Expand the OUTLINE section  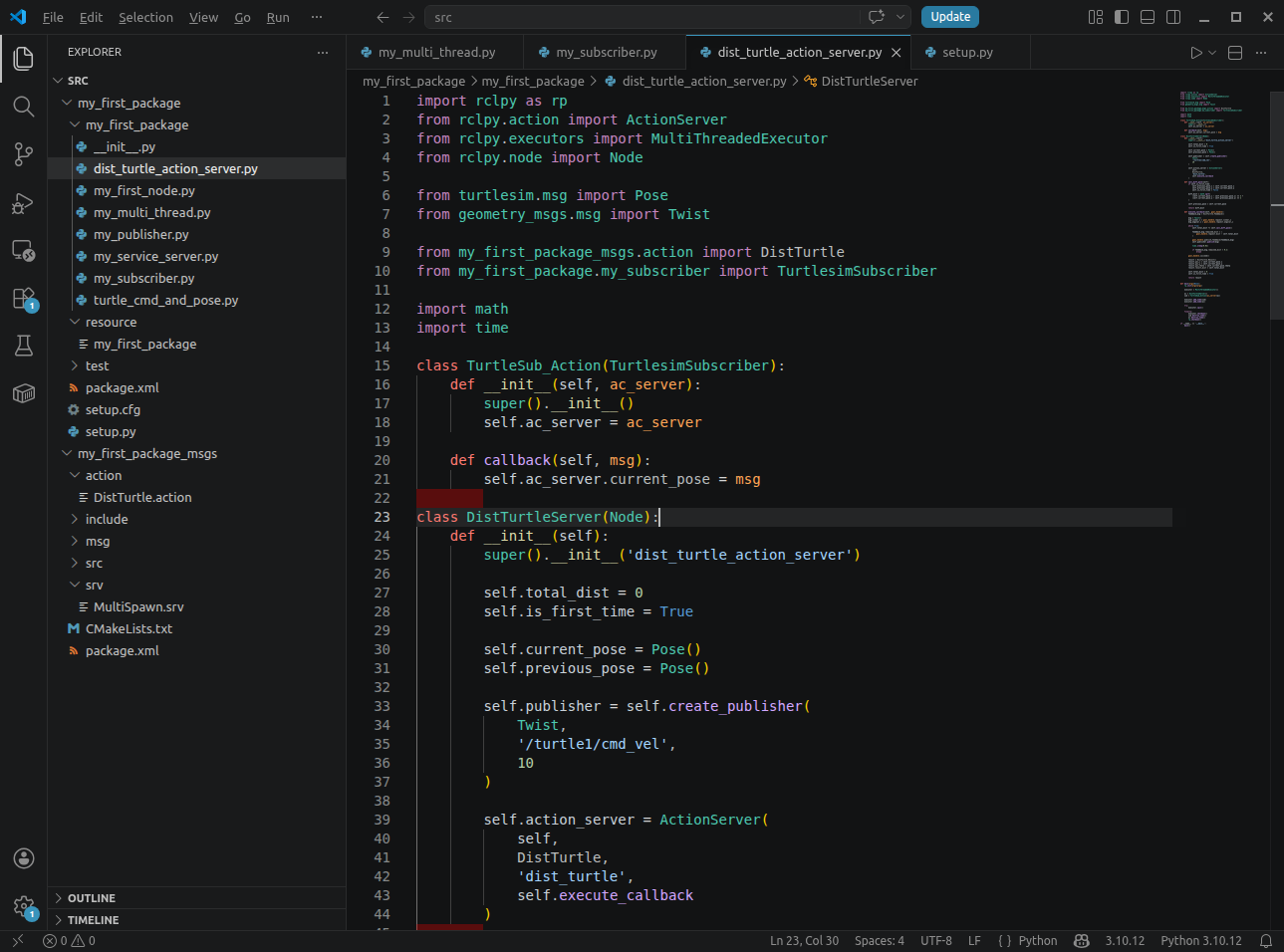pos(196,898)
